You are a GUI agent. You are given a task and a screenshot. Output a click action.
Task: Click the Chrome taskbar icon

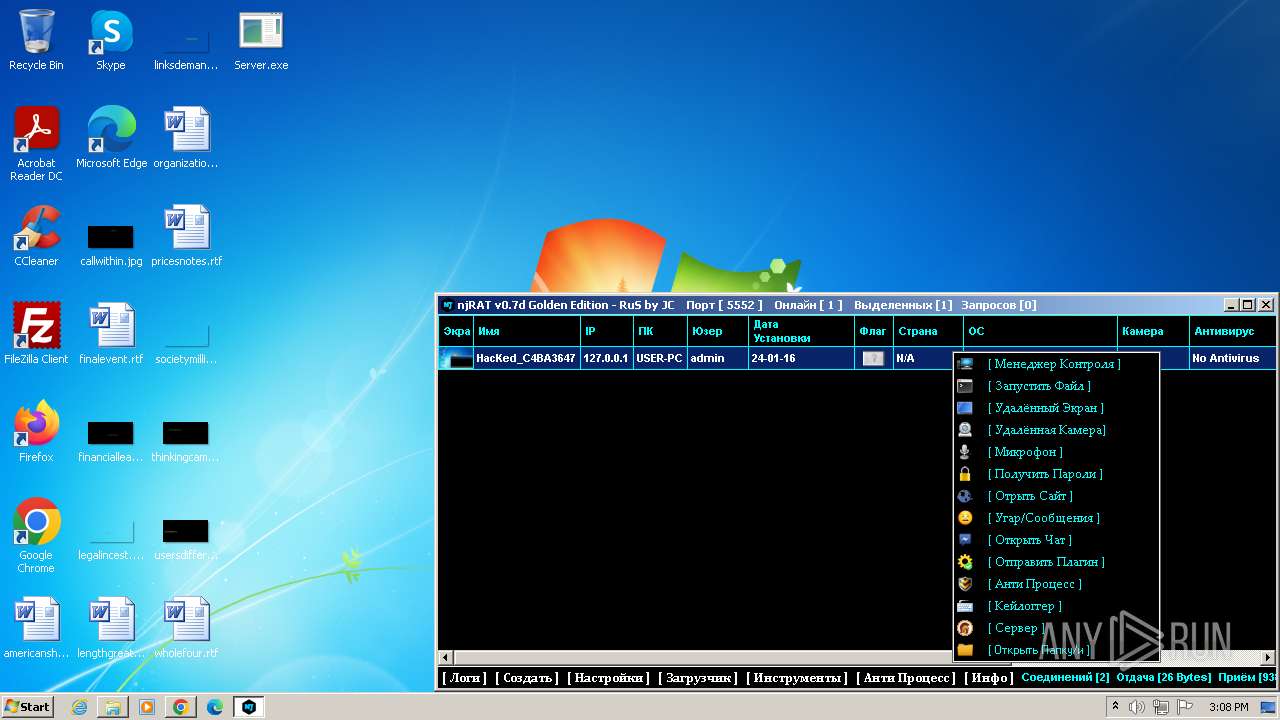tap(181, 707)
